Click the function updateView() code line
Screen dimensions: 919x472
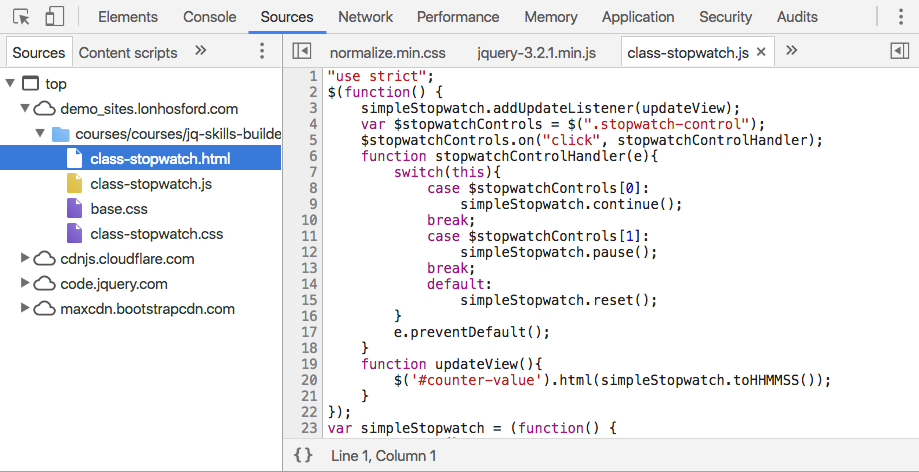click(x=454, y=364)
